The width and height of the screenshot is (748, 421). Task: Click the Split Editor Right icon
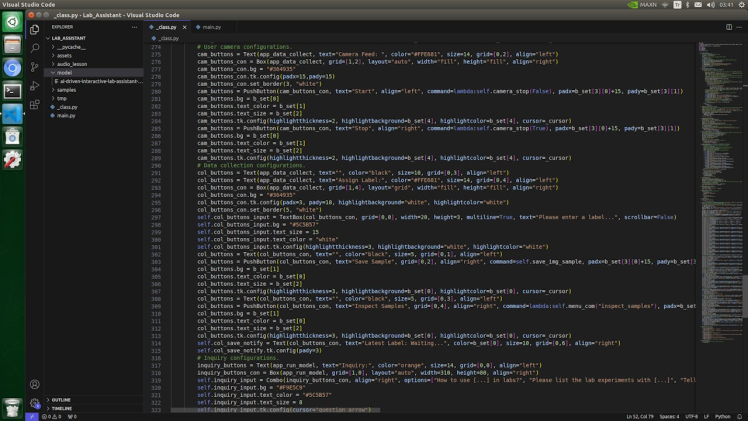pyautogui.click(x=729, y=27)
